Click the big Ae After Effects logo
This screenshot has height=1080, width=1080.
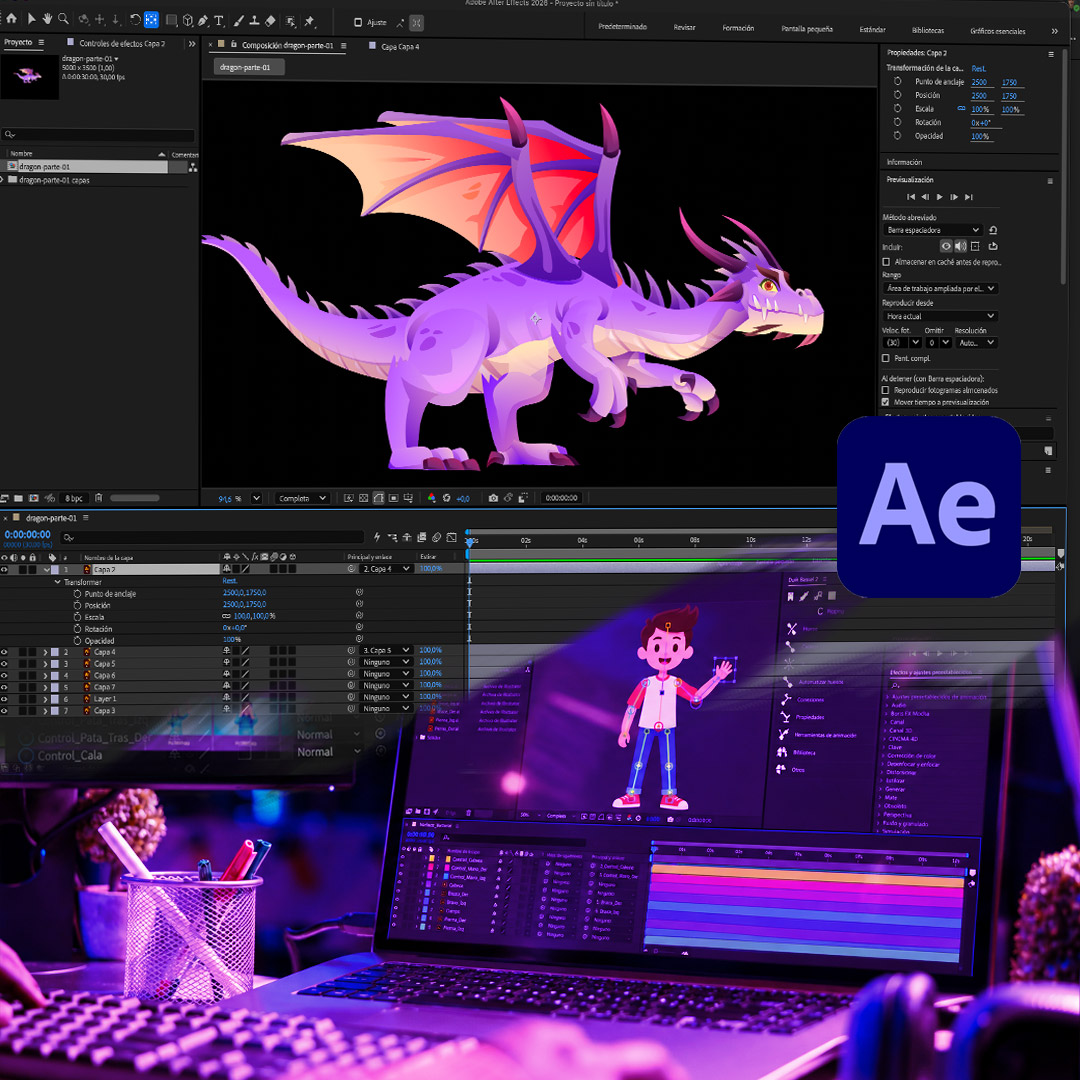click(x=928, y=506)
